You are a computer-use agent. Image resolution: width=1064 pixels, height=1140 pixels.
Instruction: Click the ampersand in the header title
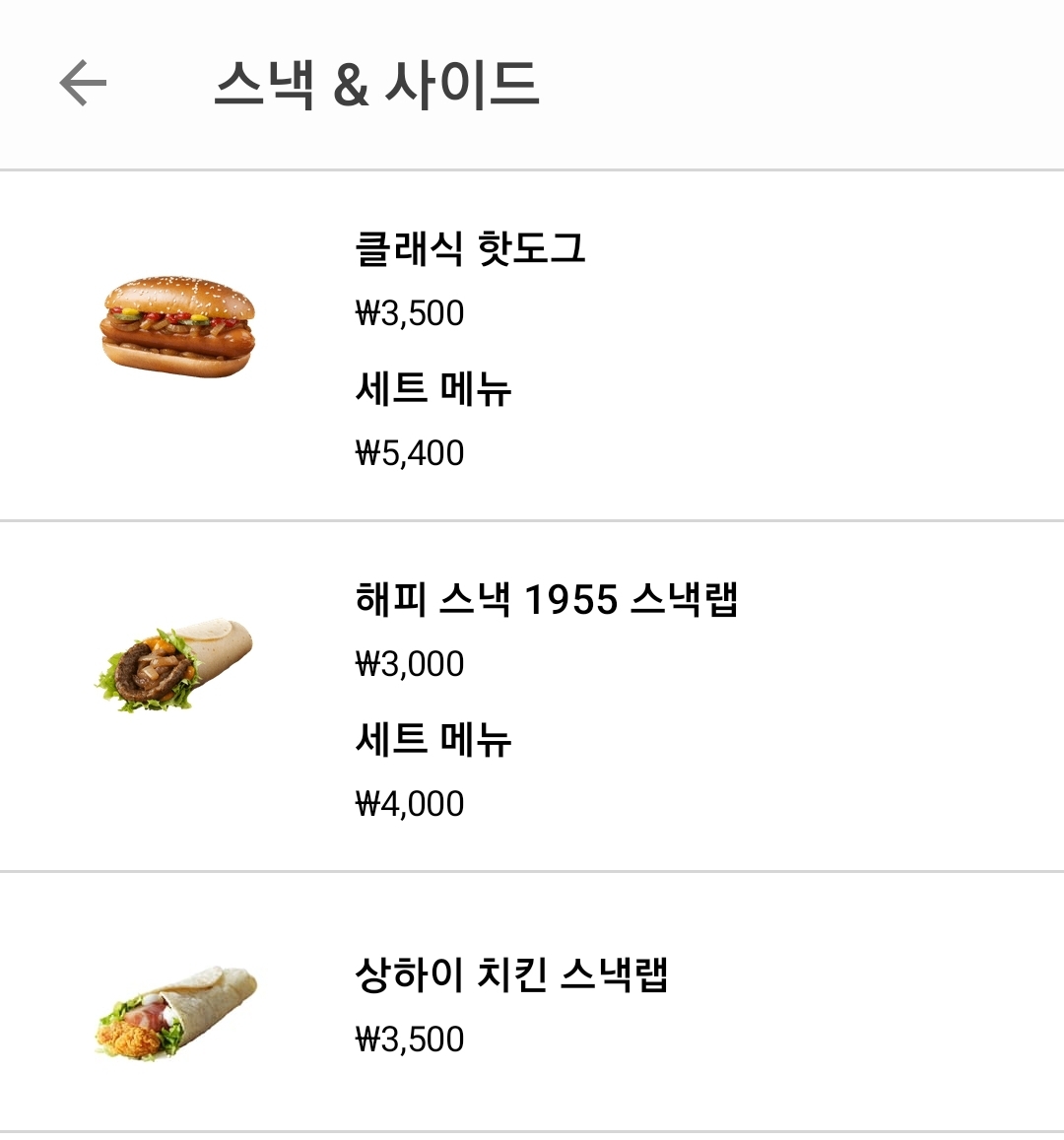click(x=351, y=86)
